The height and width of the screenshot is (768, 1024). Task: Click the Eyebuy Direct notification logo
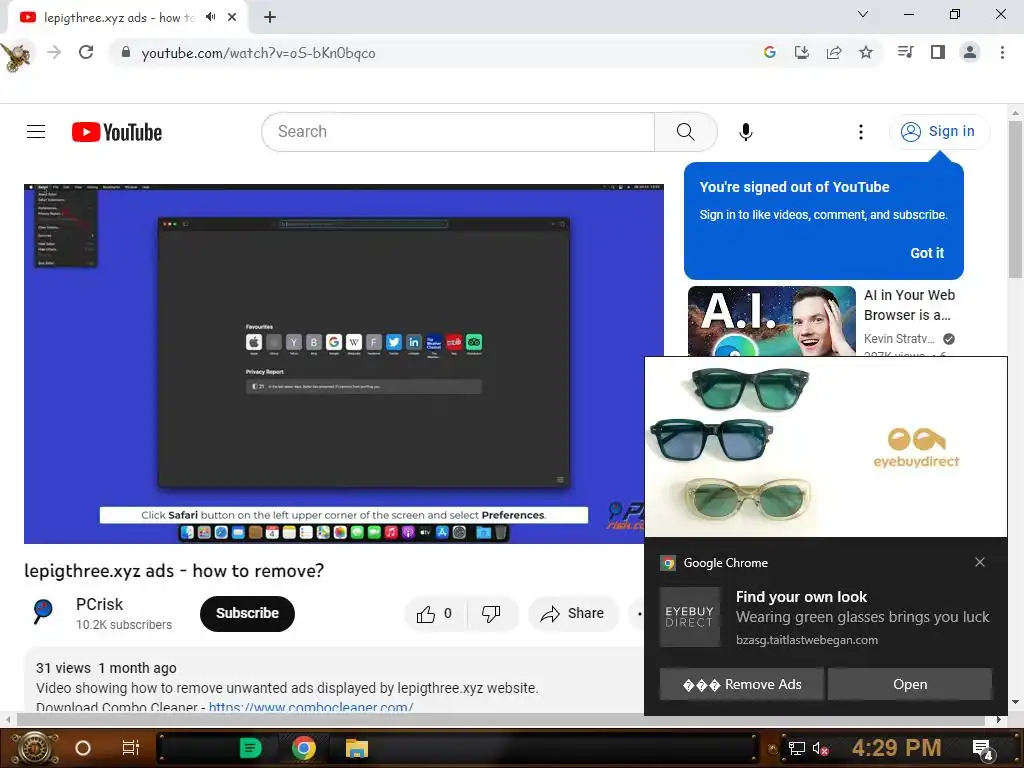coord(690,617)
